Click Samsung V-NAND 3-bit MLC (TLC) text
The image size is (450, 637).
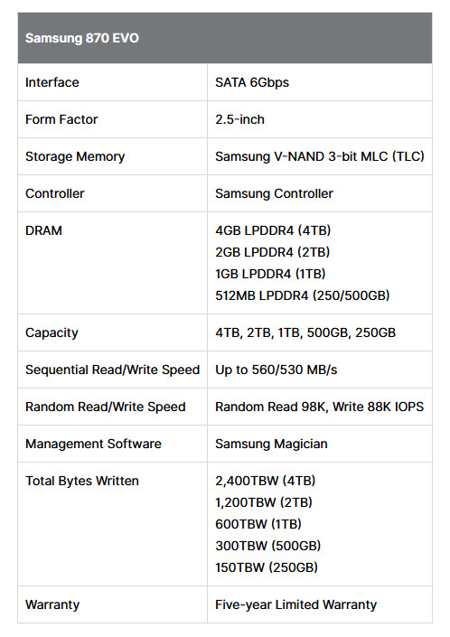pyautogui.click(x=320, y=157)
